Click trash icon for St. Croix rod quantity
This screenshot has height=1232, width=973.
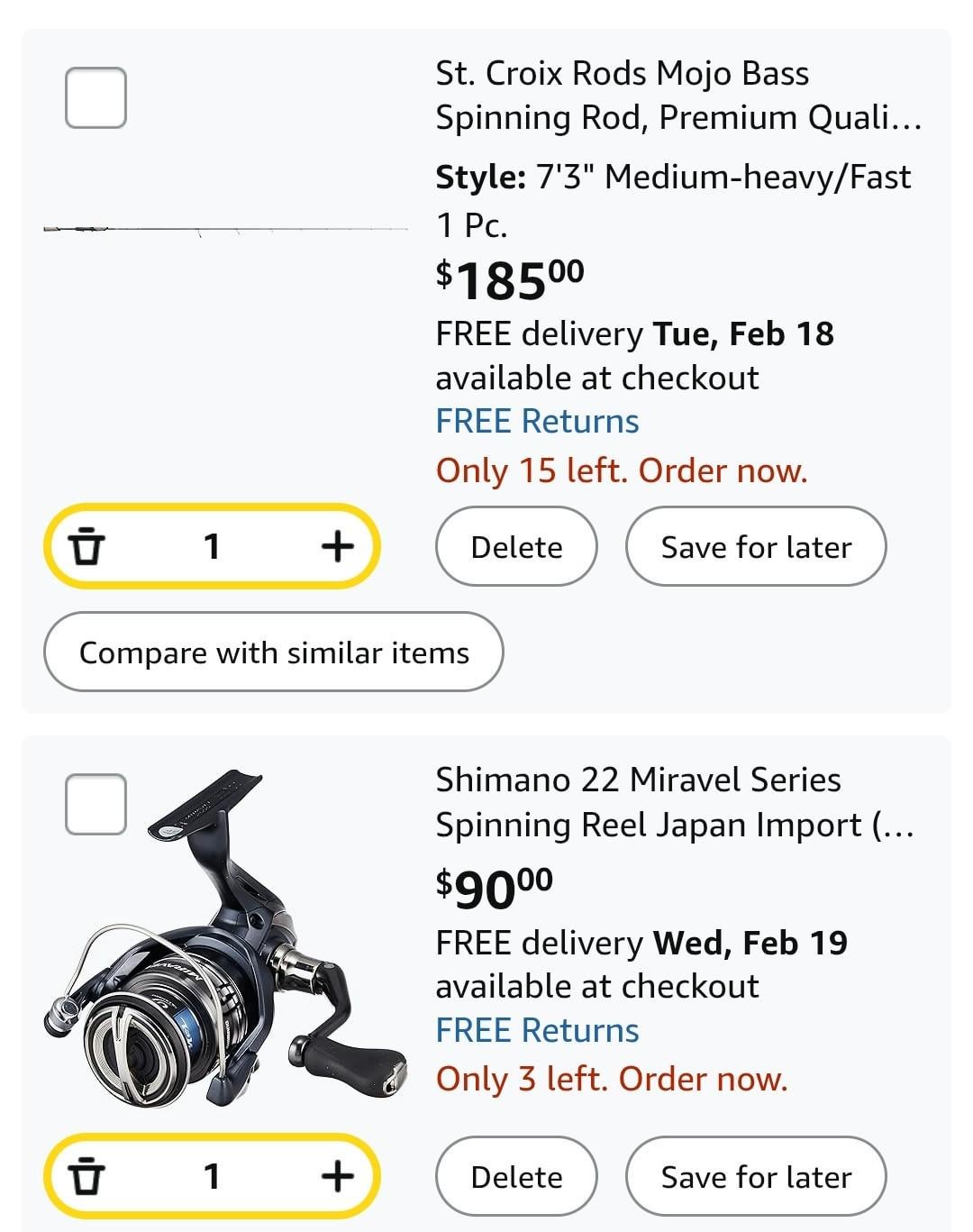point(86,546)
